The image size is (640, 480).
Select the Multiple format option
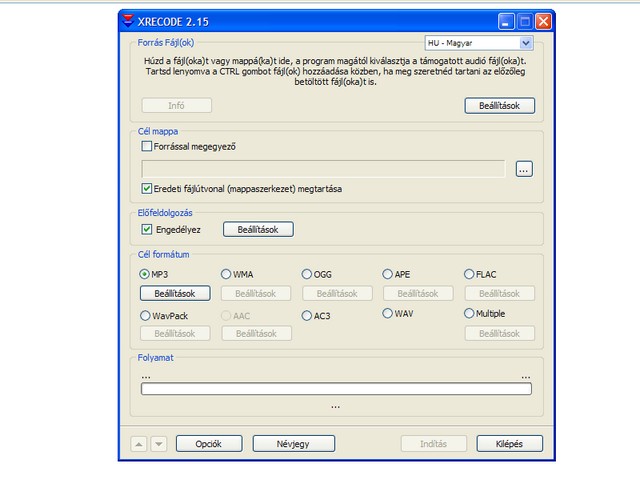pos(469,314)
